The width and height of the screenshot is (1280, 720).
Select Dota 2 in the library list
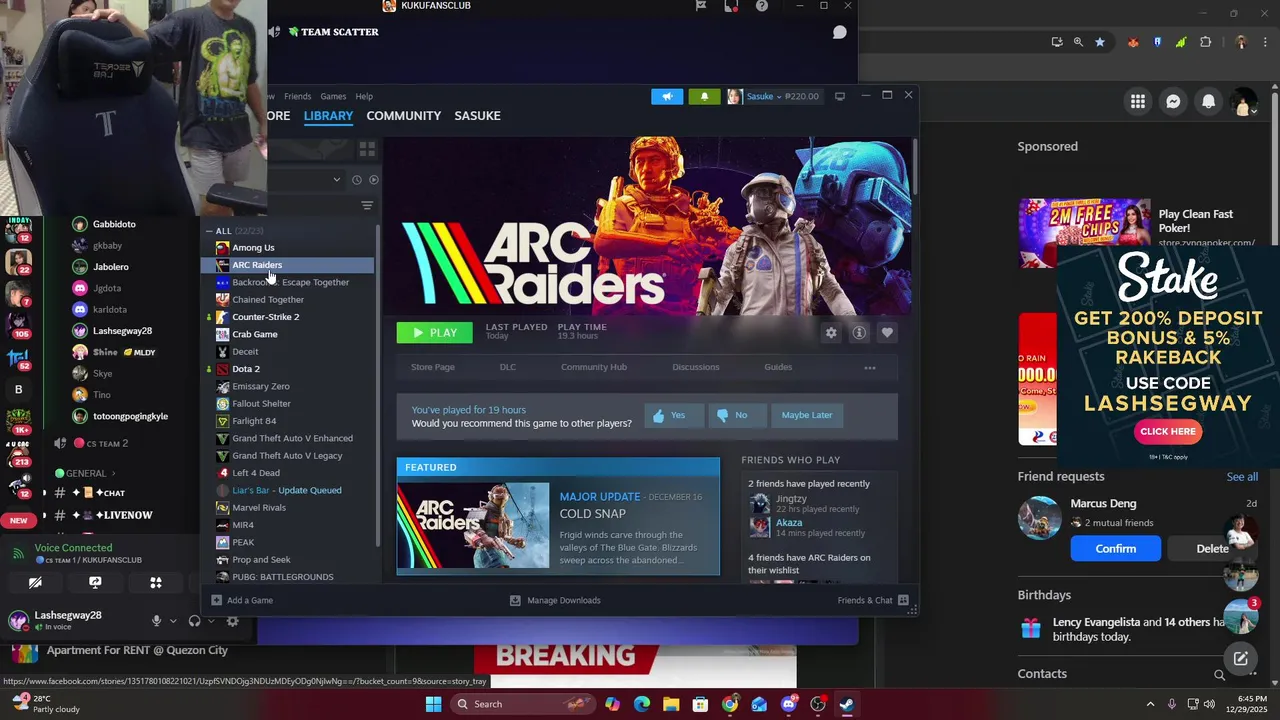[246, 369]
